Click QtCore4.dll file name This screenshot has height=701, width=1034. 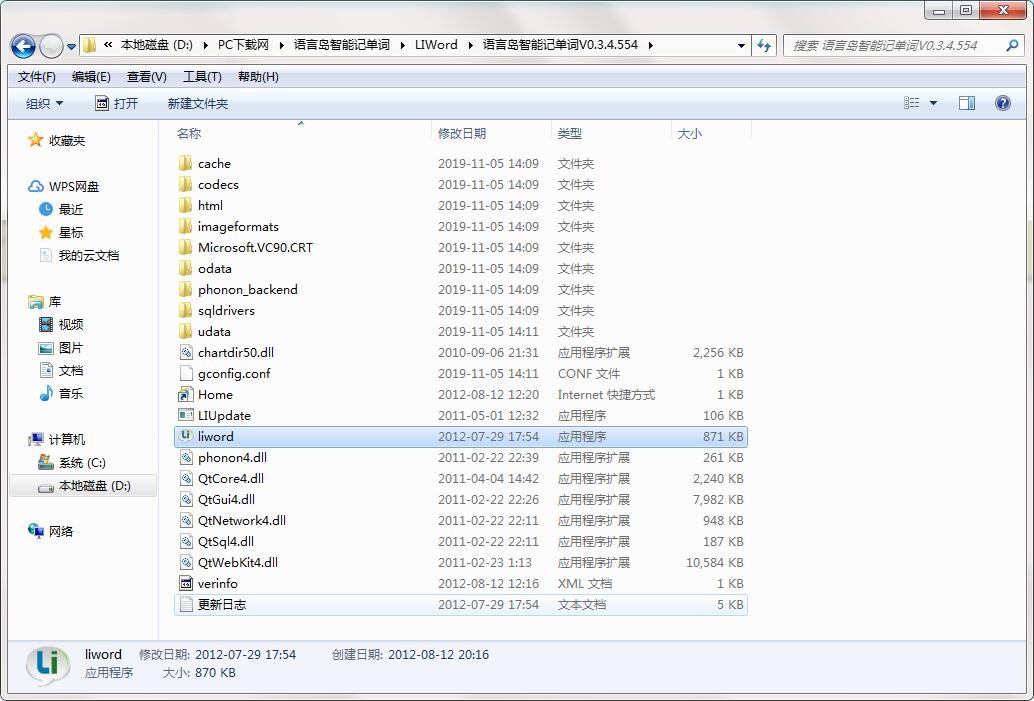[231, 478]
